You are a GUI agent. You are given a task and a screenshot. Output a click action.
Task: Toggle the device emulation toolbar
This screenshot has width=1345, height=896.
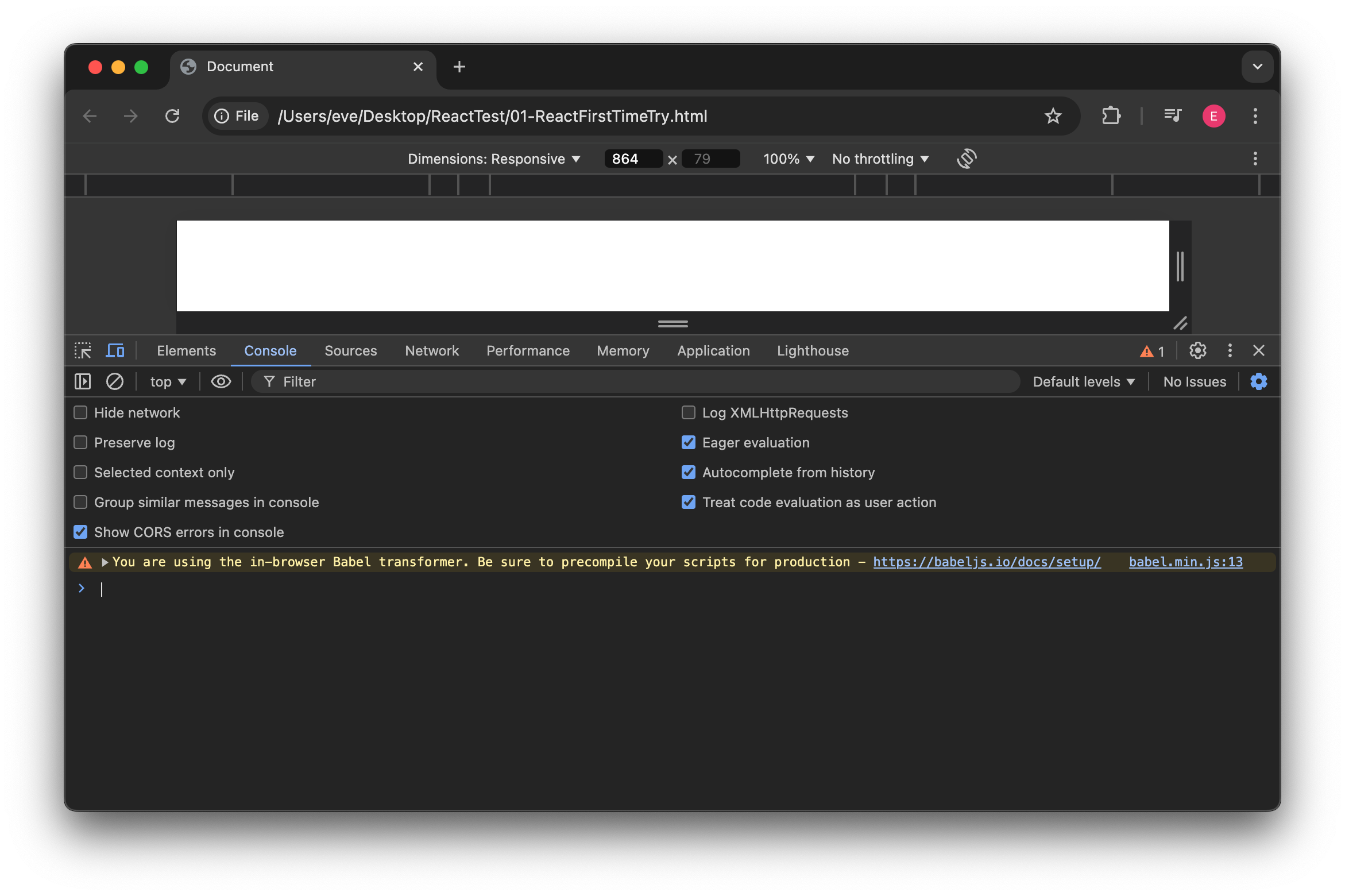[115, 350]
